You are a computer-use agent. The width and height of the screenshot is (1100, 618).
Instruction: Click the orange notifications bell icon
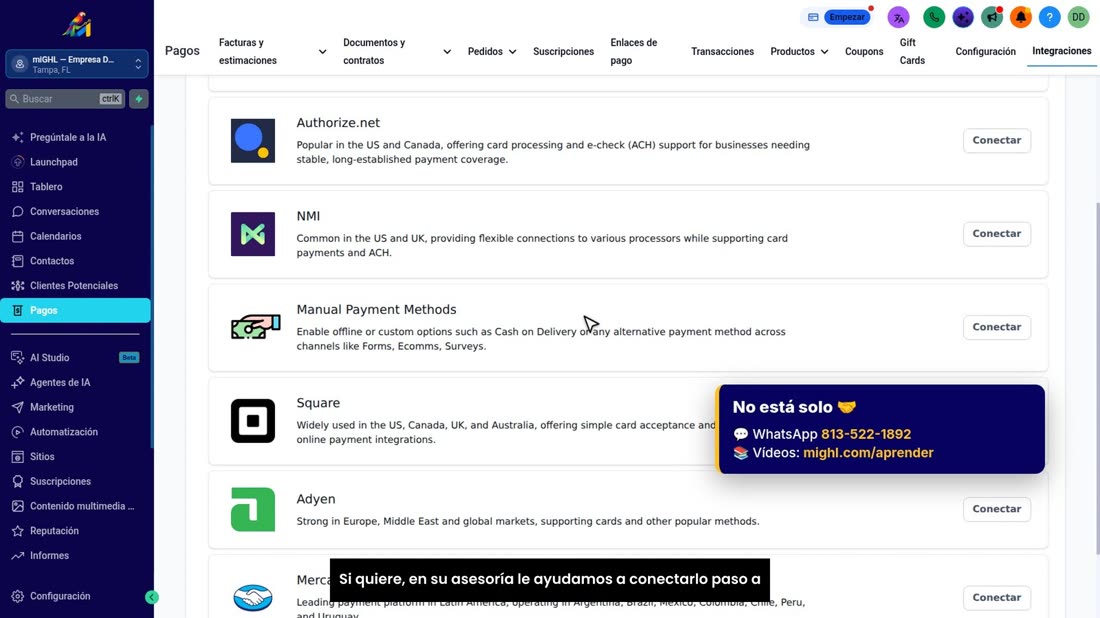click(1021, 17)
